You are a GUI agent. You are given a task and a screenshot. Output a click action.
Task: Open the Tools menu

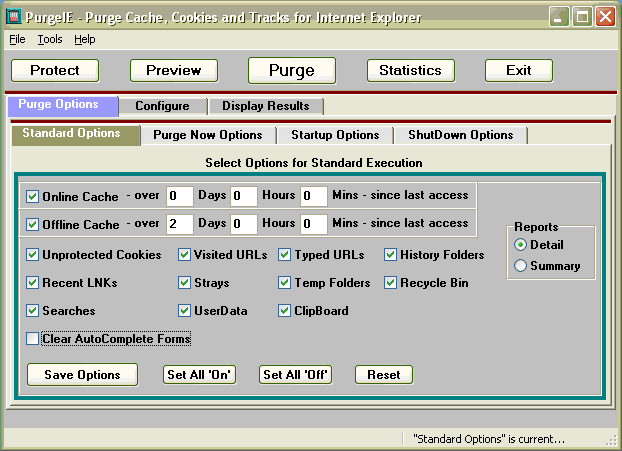point(50,39)
